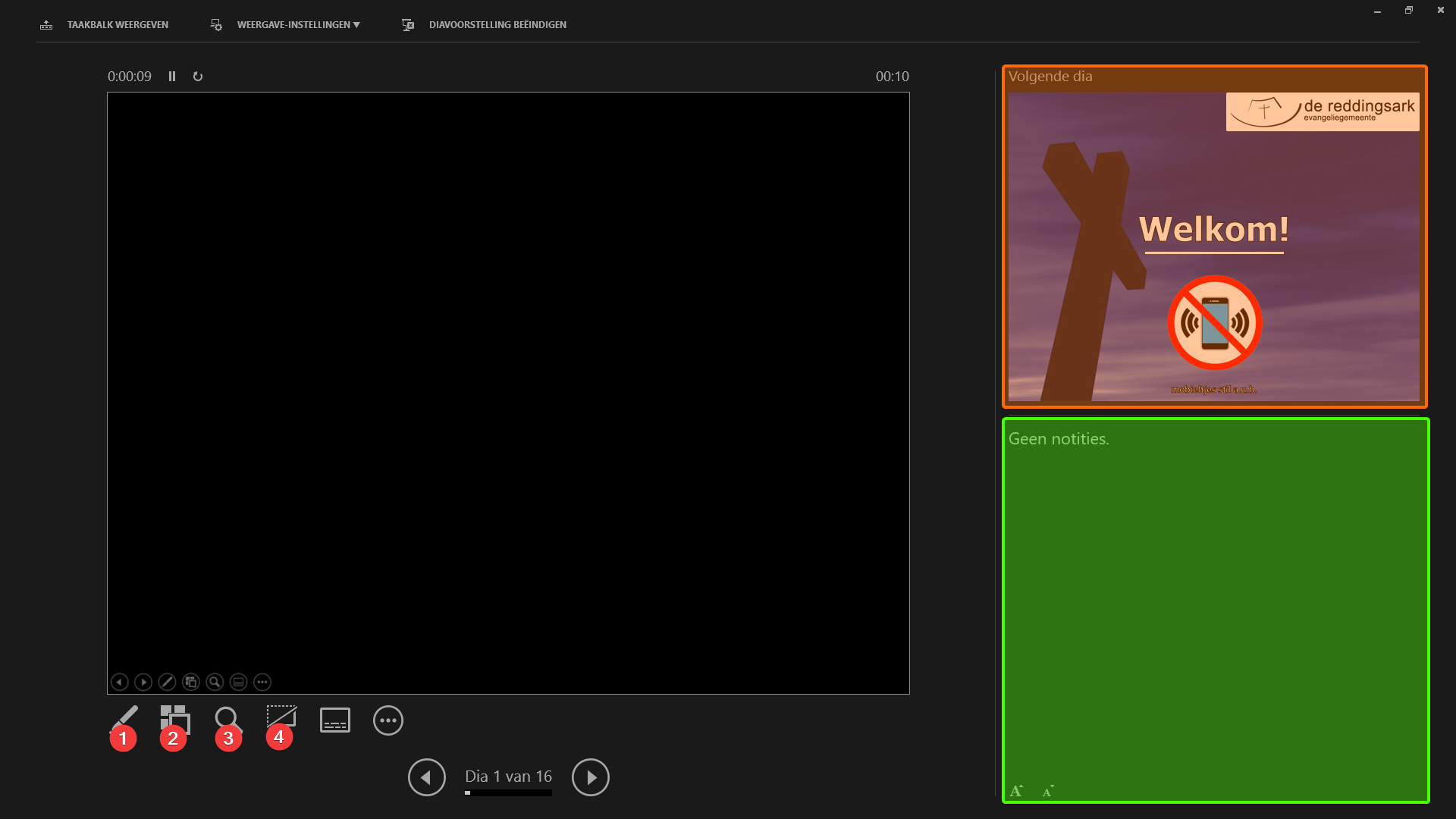Viewport: 1456px width, 819px height.
Task: Click small pen icon inside slide
Action: click(168, 682)
